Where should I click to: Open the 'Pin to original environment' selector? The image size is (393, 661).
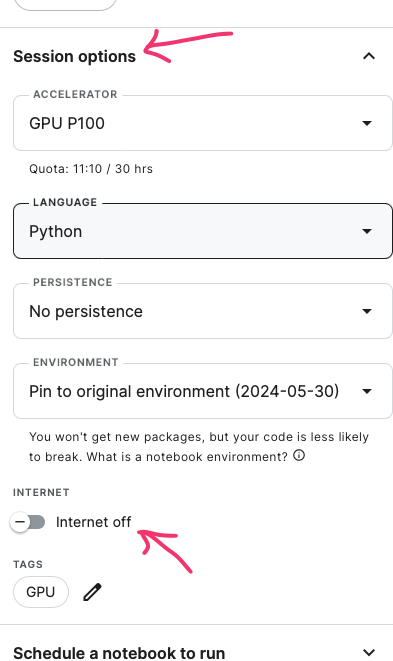[203, 391]
